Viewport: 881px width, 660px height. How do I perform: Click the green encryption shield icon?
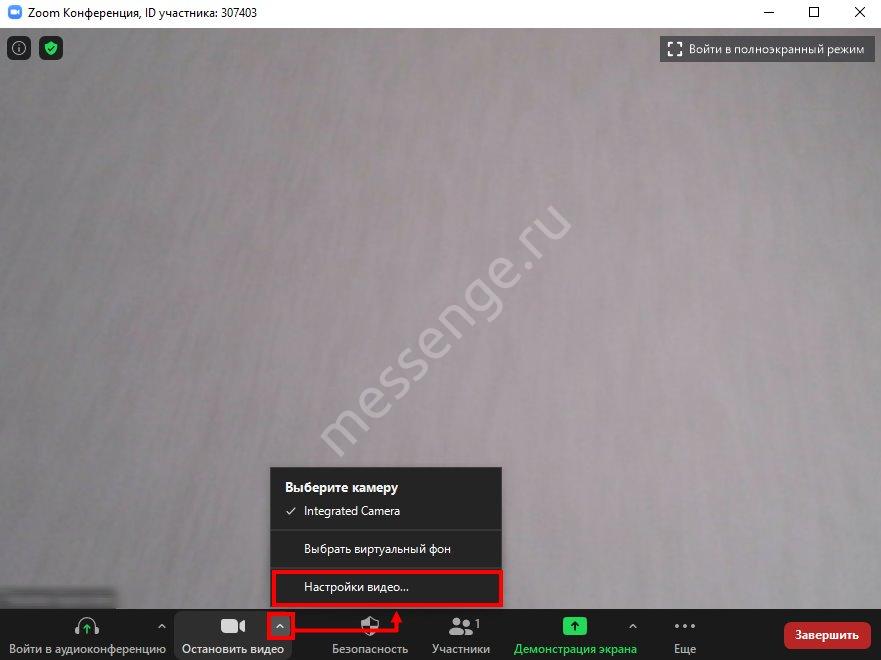click(50, 48)
